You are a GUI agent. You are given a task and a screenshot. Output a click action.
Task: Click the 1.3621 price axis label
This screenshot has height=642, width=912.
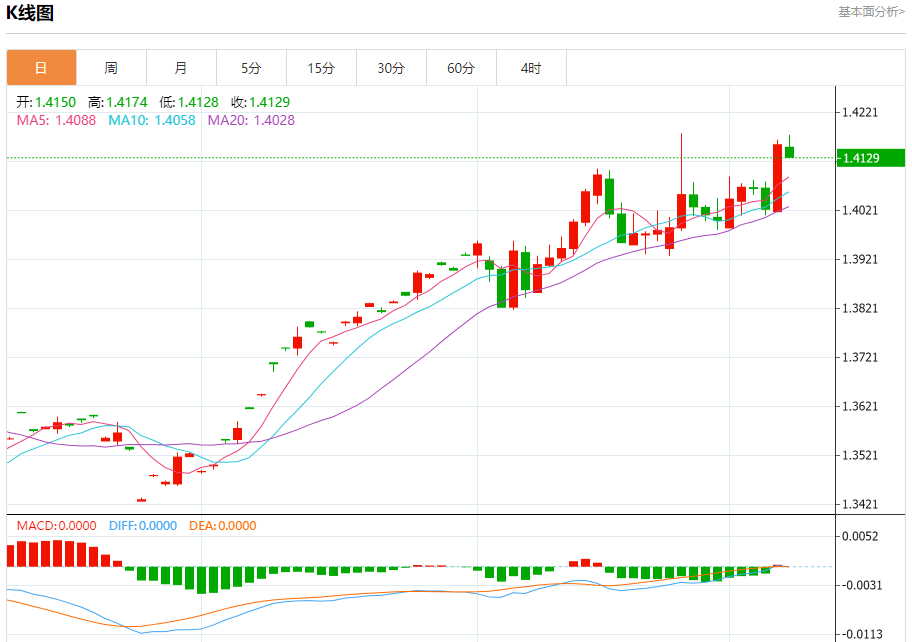[860, 406]
